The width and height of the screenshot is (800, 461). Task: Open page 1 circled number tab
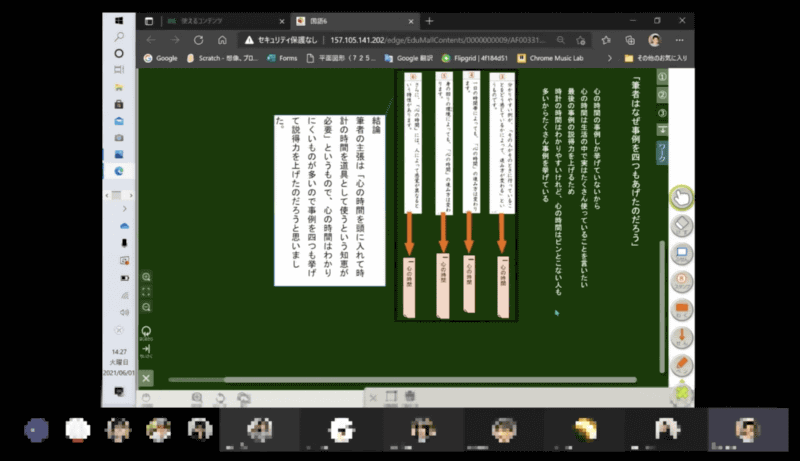662,77
